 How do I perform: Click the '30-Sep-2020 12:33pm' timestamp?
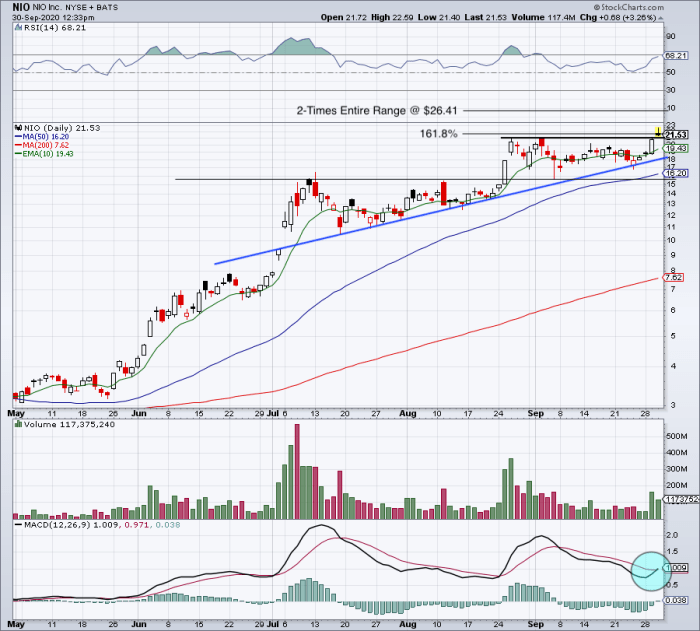[x=53, y=18]
